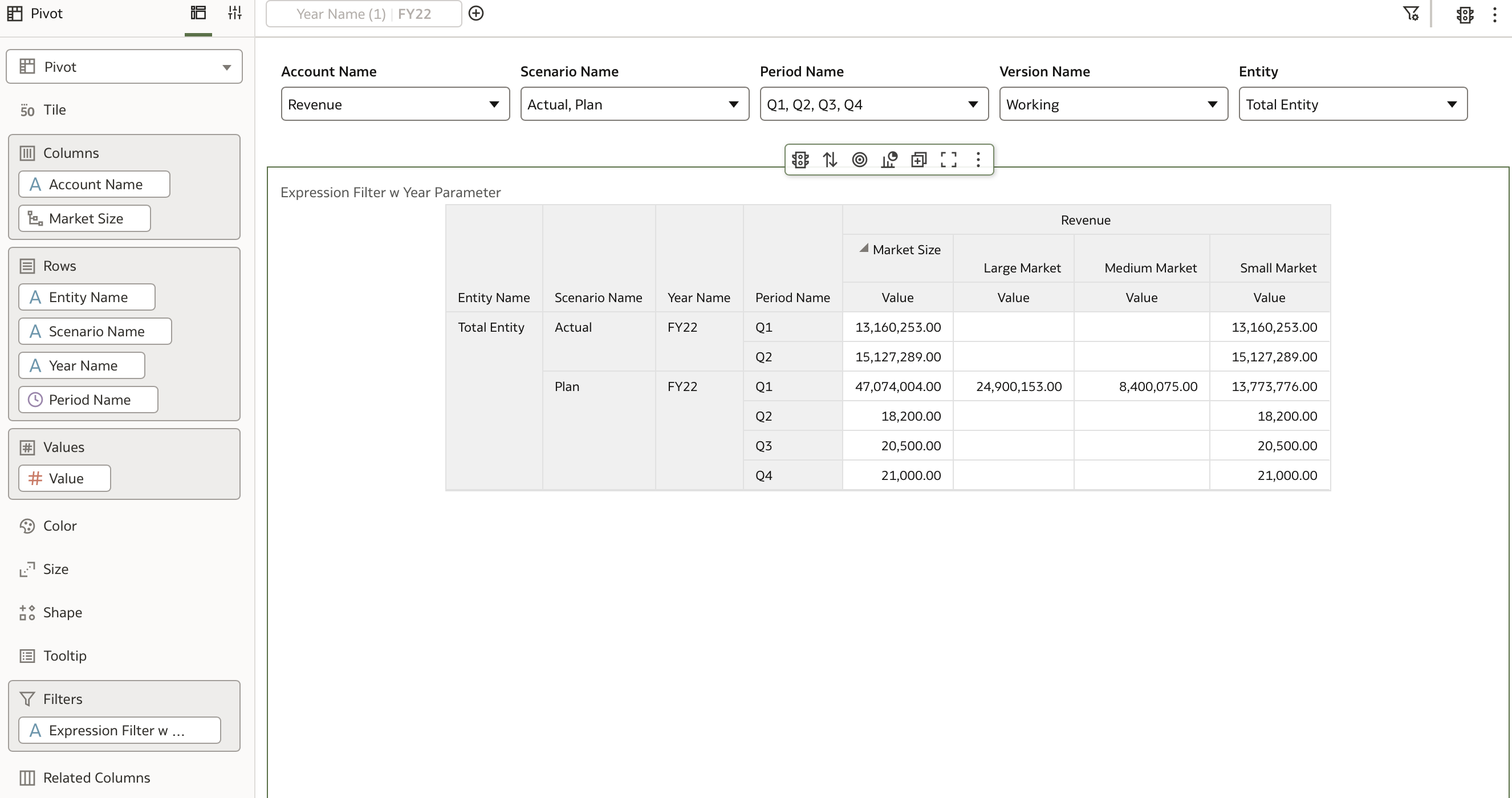The image size is (1512, 798).
Task: Select Market Size cell 15,127,289.00
Action: [898, 357]
